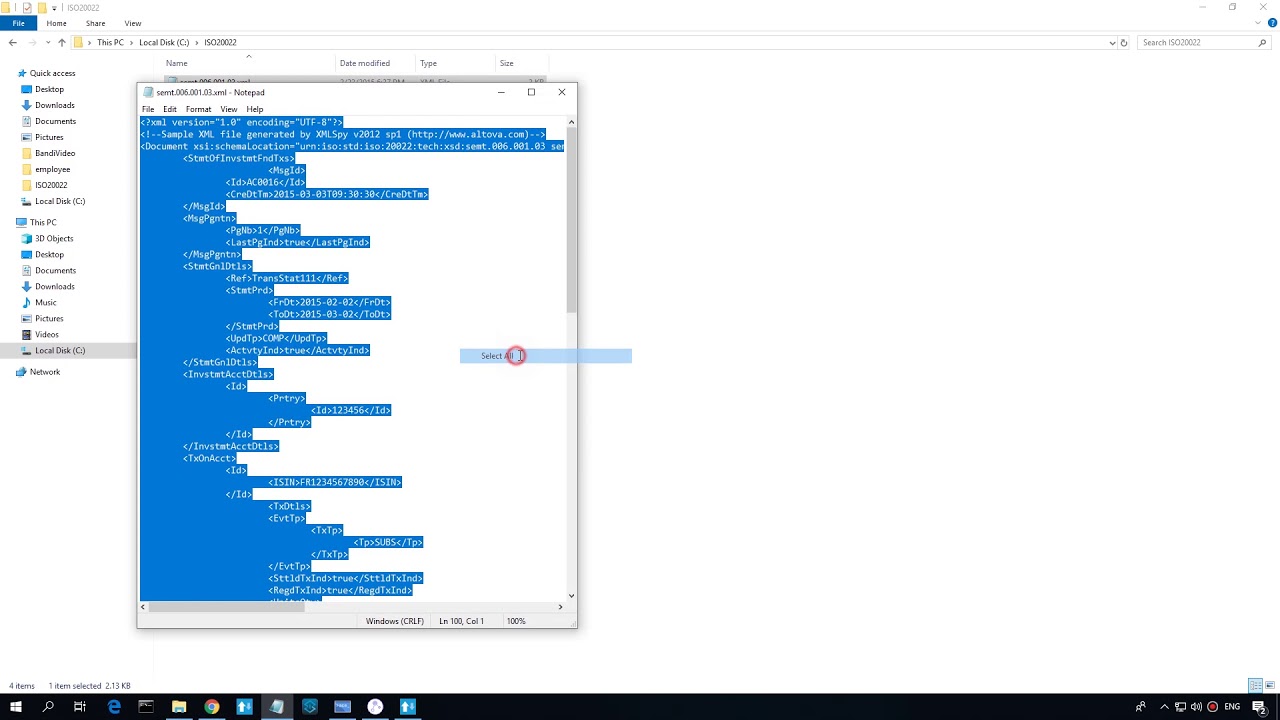
Task: Go back in File Explorer
Action: pyautogui.click(x=12, y=43)
